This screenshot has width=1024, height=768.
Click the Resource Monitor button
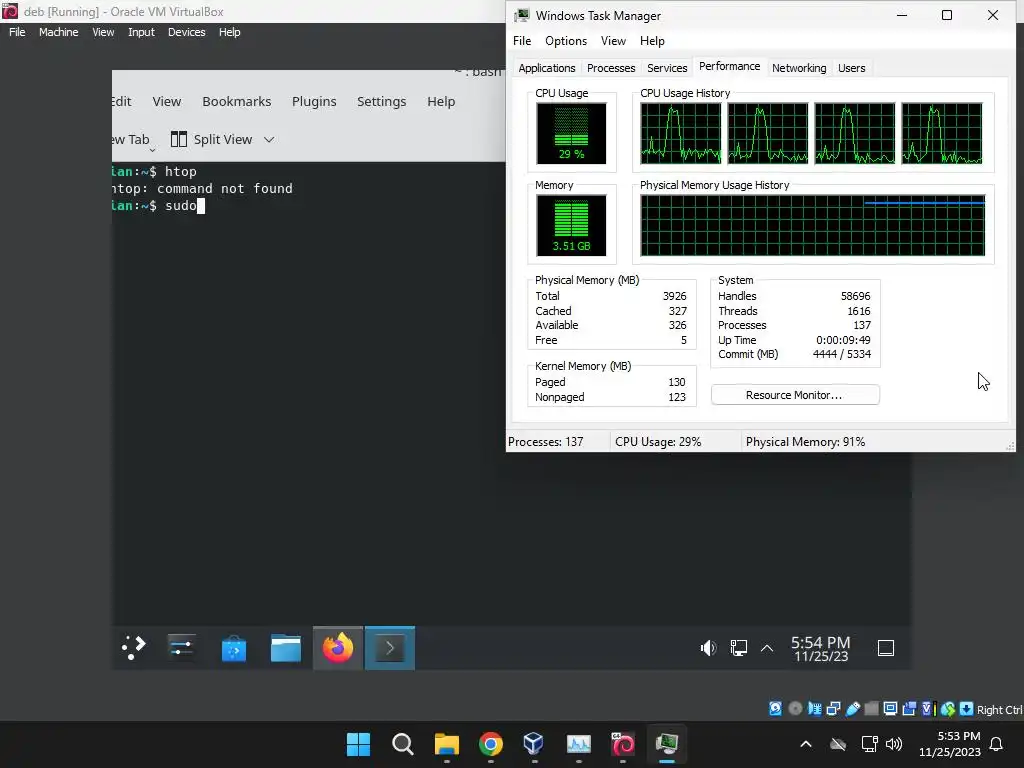(795, 395)
